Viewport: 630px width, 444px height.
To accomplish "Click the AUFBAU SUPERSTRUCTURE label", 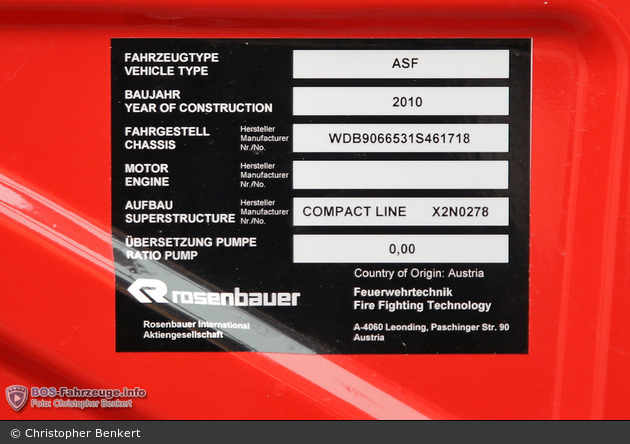I will coord(180,212).
